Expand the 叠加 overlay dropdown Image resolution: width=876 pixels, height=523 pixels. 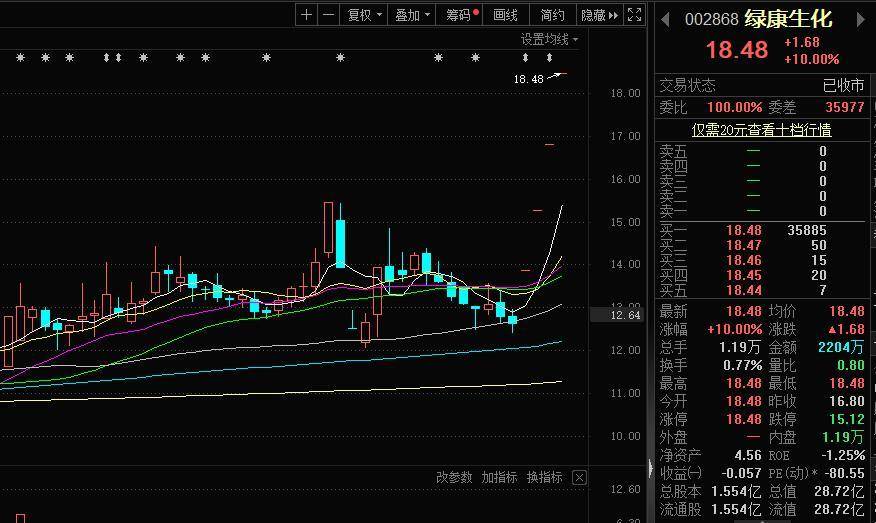pos(412,15)
